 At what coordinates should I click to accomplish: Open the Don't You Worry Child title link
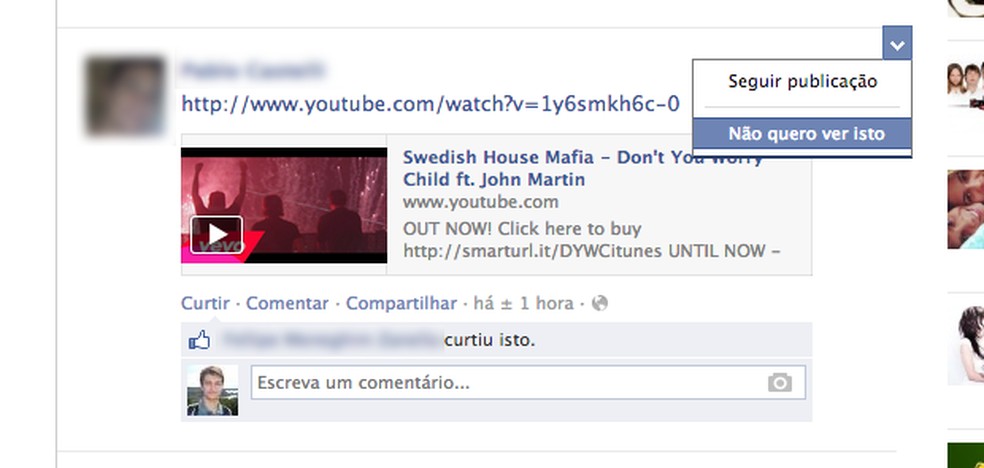pos(582,168)
